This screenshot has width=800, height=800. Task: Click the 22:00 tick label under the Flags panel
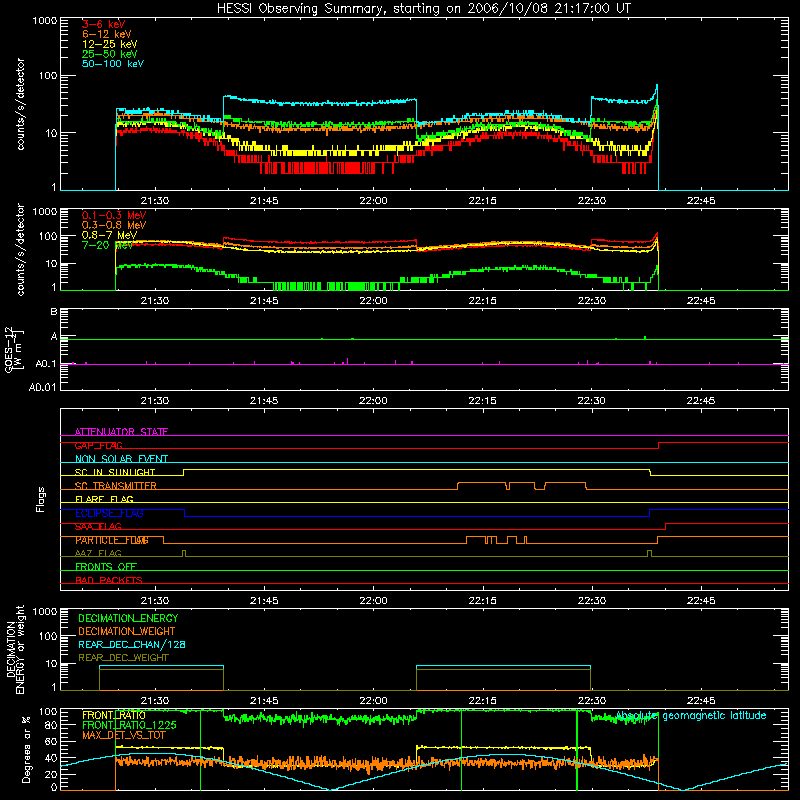[x=373, y=601]
